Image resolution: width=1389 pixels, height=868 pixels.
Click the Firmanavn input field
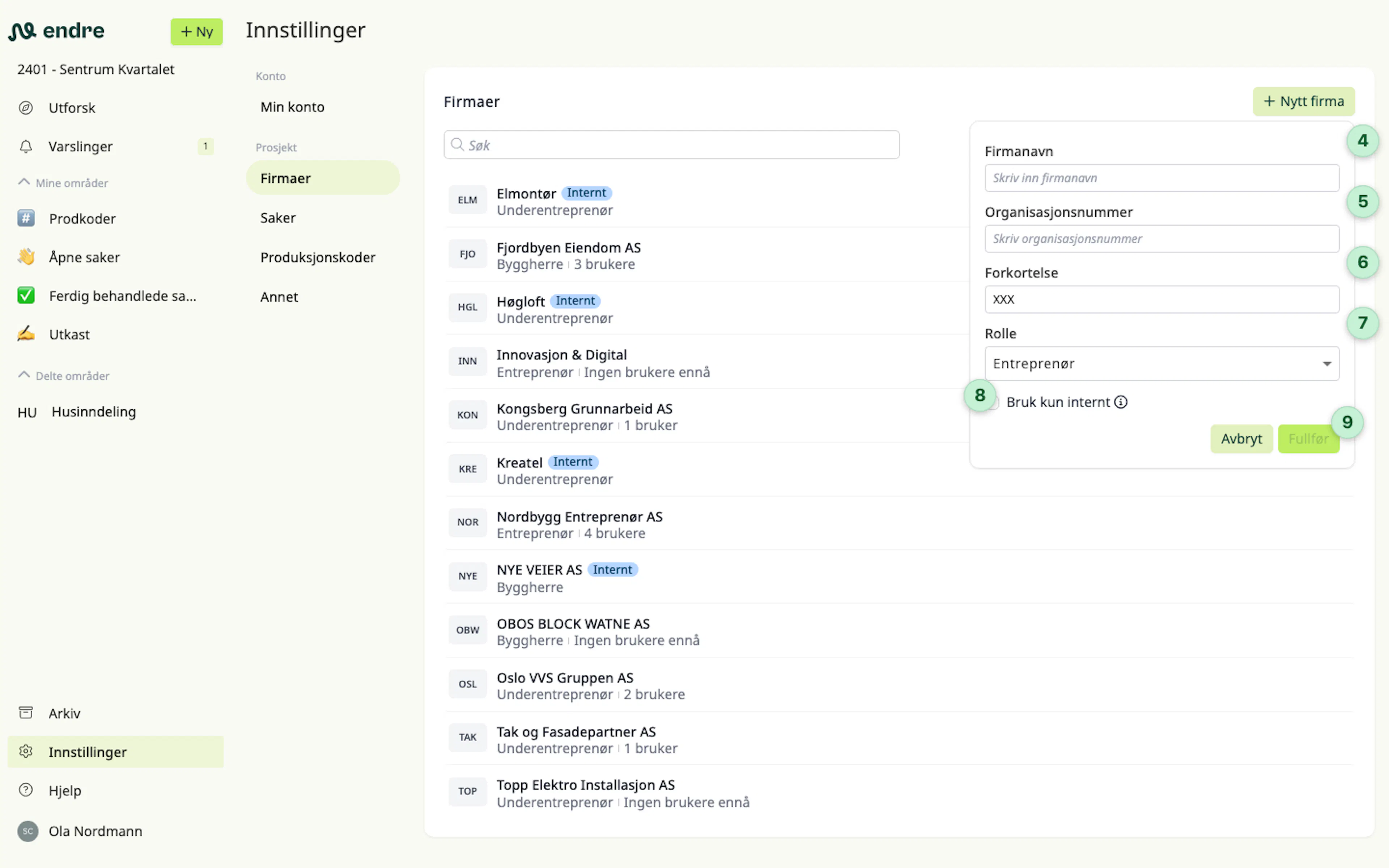(1162, 178)
